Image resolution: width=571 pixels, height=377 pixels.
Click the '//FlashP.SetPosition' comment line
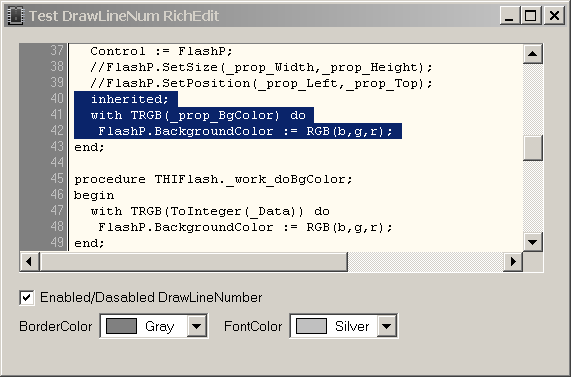point(261,83)
